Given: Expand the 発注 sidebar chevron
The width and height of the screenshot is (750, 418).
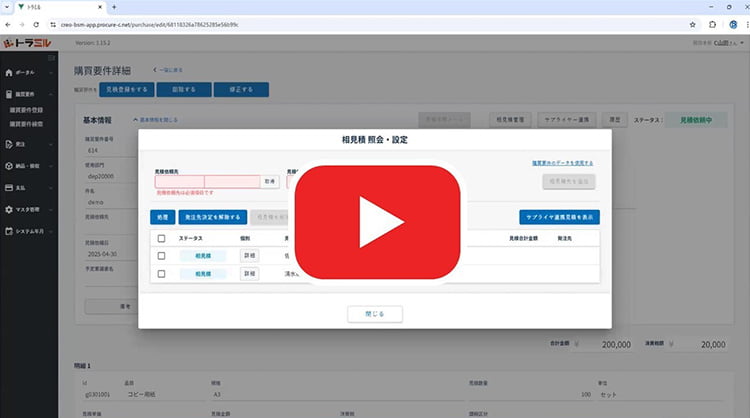Looking at the screenshot, I should pos(51,144).
